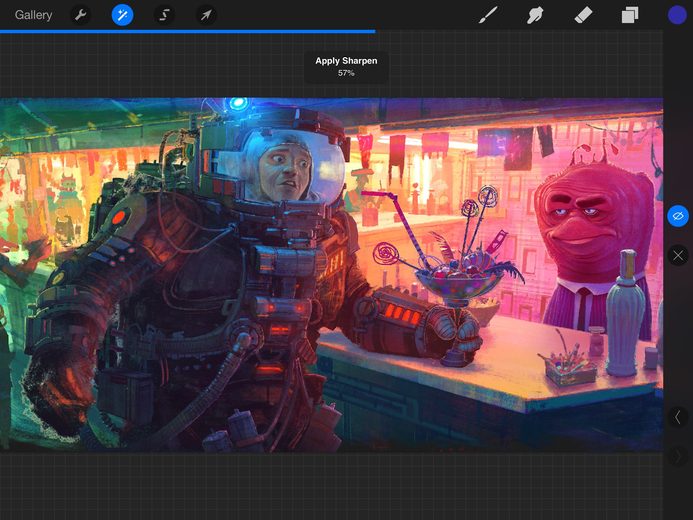
Task: Open the blue active color swatch
Action: [677, 15]
